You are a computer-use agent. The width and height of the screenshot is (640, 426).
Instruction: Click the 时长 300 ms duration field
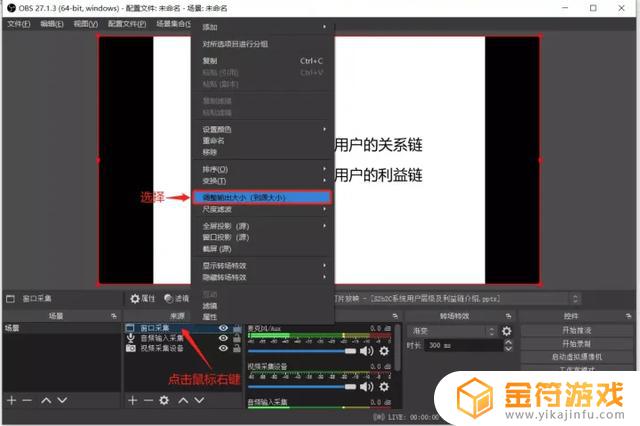pyautogui.click(x=464, y=345)
